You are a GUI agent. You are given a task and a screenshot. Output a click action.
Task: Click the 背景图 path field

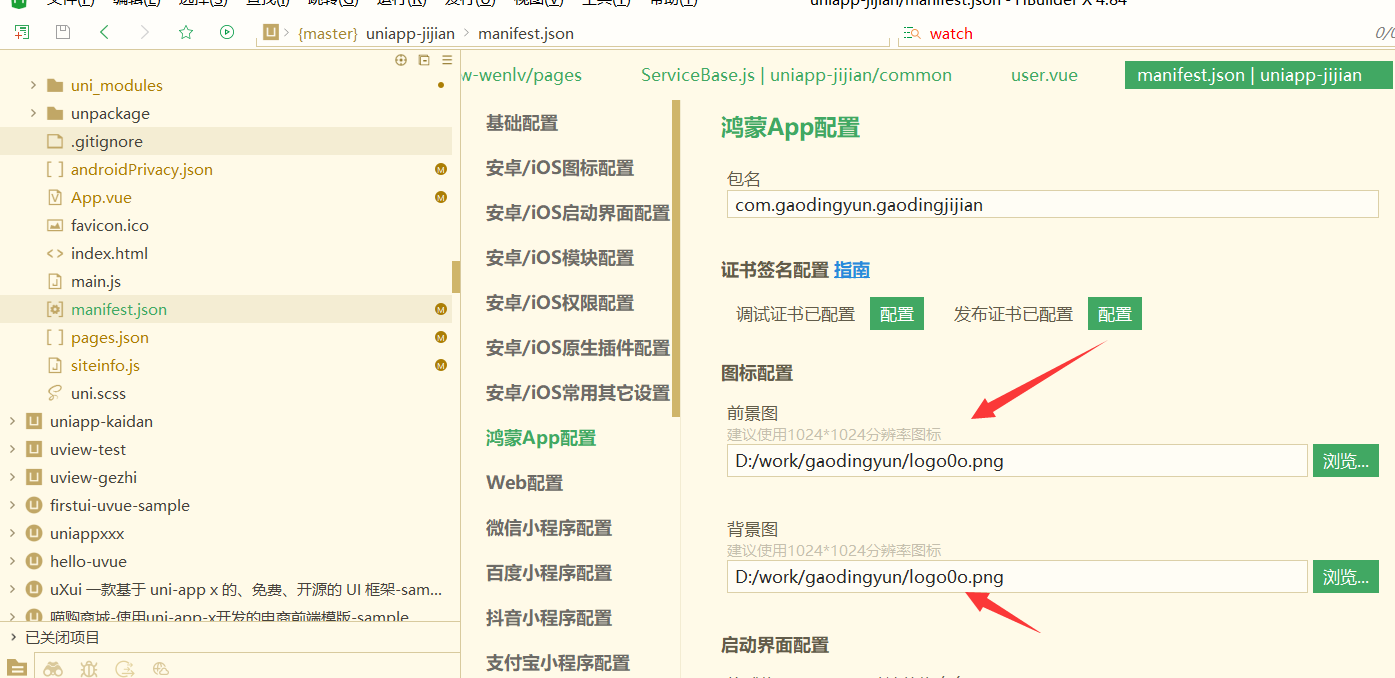click(x=1017, y=577)
